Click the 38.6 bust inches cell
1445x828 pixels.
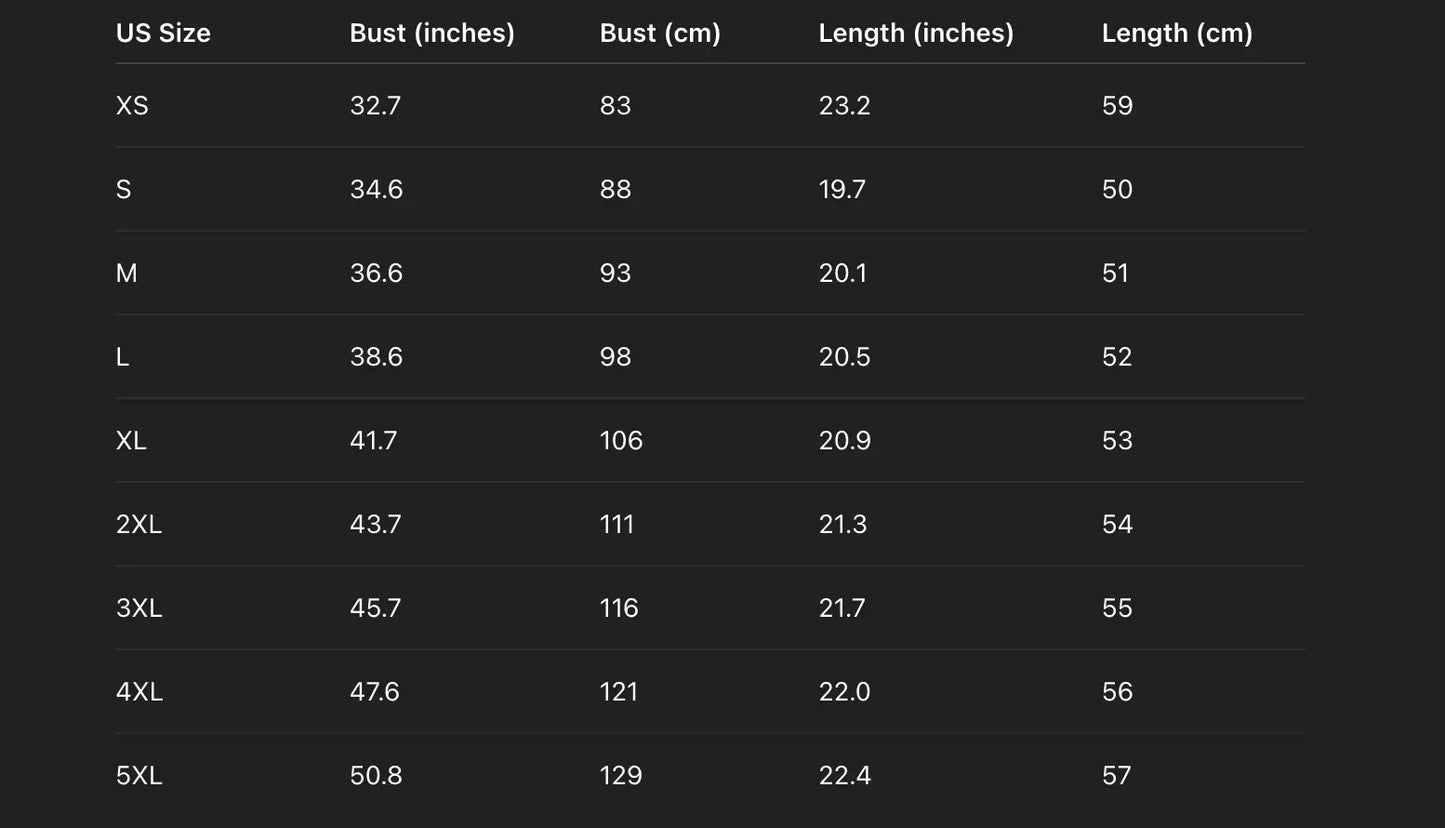pos(376,357)
